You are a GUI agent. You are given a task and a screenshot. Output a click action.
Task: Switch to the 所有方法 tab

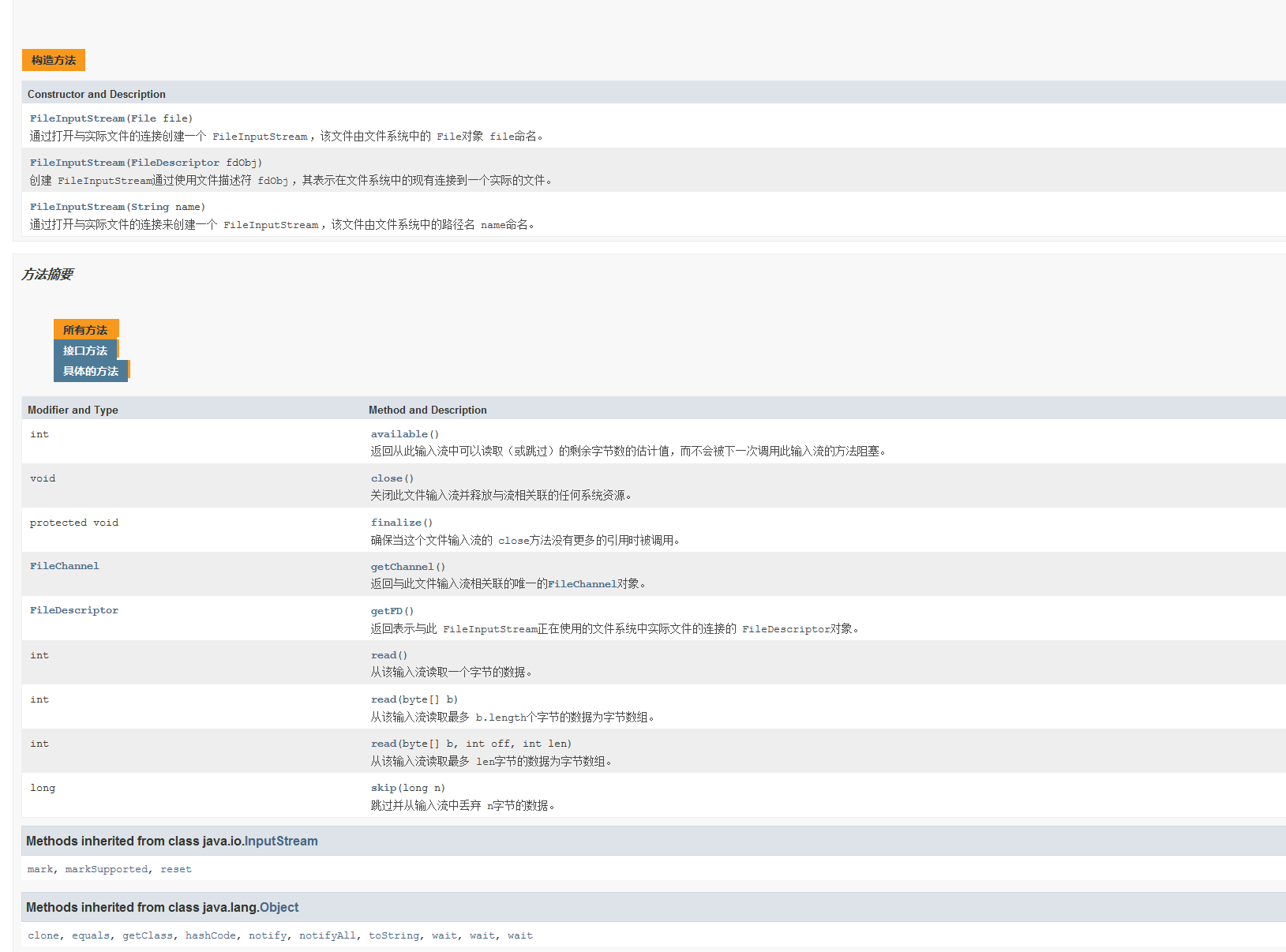[x=85, y=330]
